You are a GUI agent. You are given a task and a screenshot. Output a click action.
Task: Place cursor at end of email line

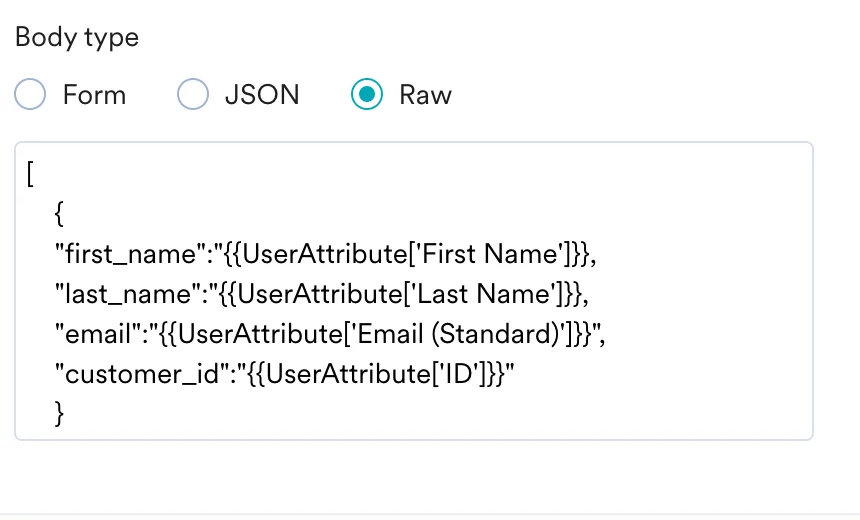606,334
